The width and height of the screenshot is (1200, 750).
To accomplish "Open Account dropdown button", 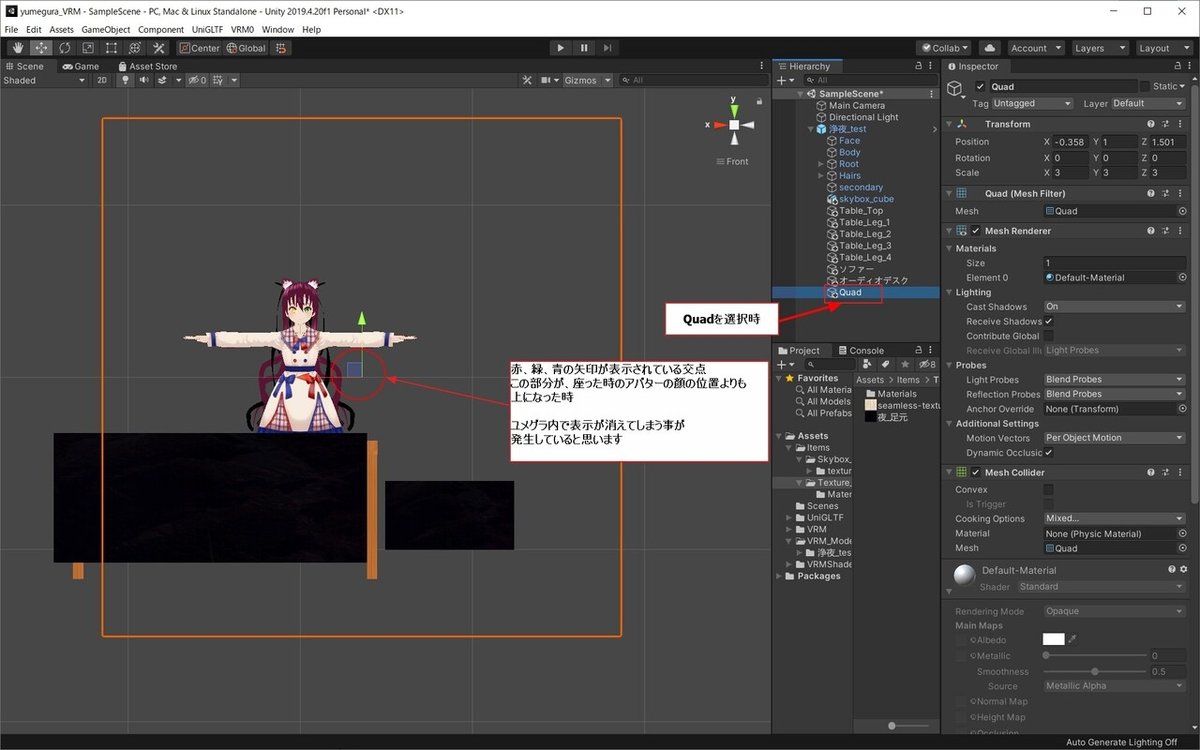I will pyautogui.click(x=1035, y=48).
